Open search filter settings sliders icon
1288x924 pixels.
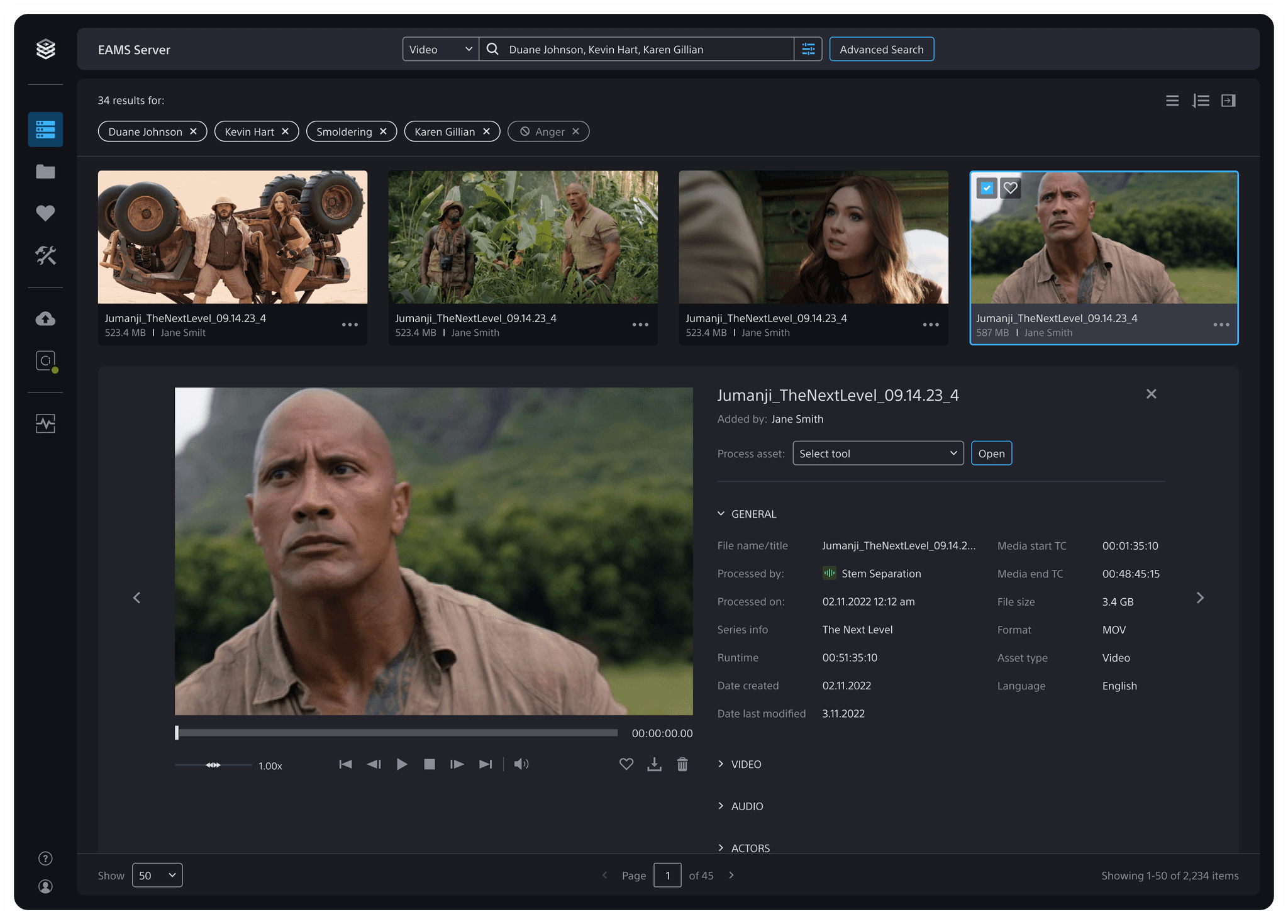[x=808, y=49]
